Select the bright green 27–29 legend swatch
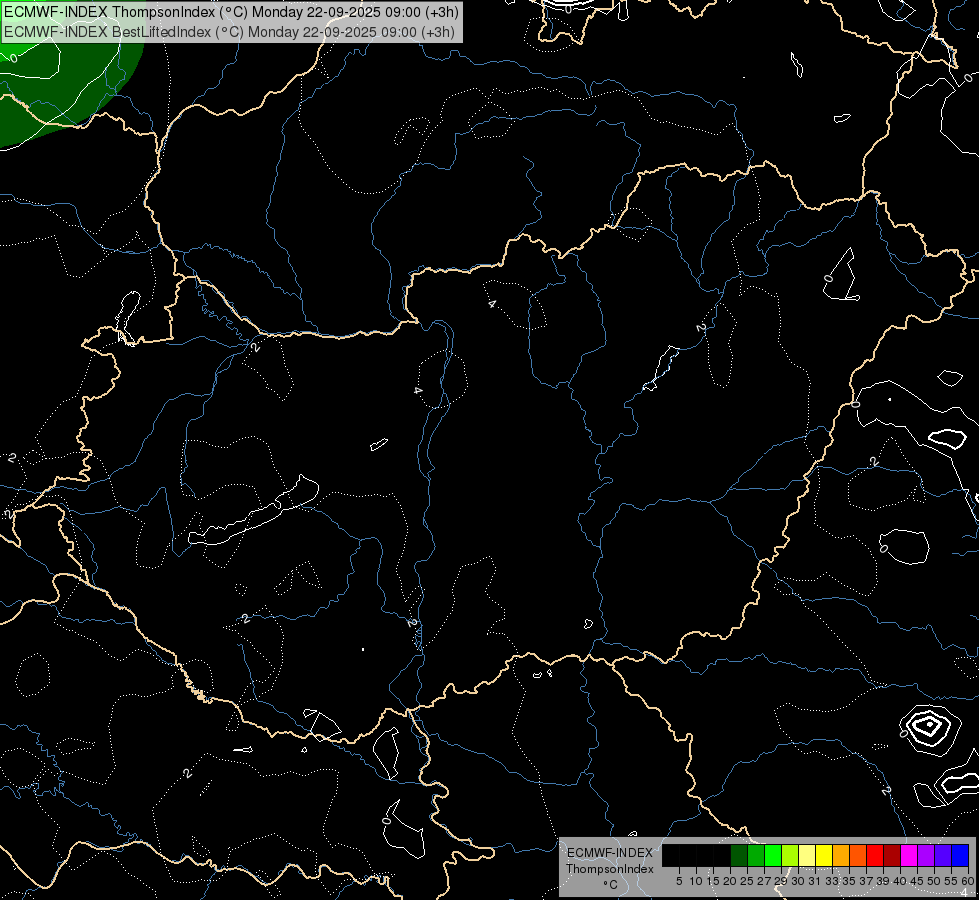Image resolution: width=979 pixels, height=900 pixels. pos(772,855)
